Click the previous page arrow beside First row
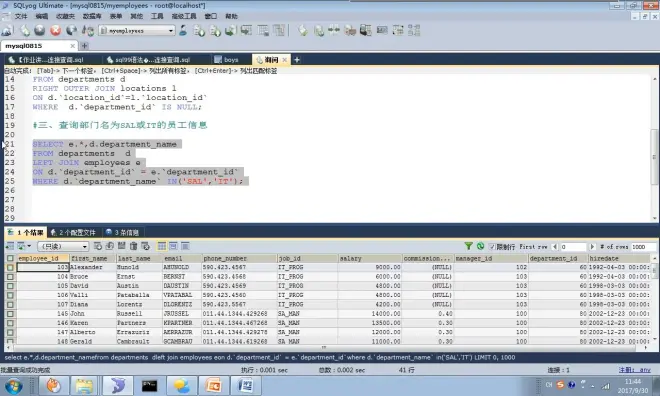 pos(555,247)
